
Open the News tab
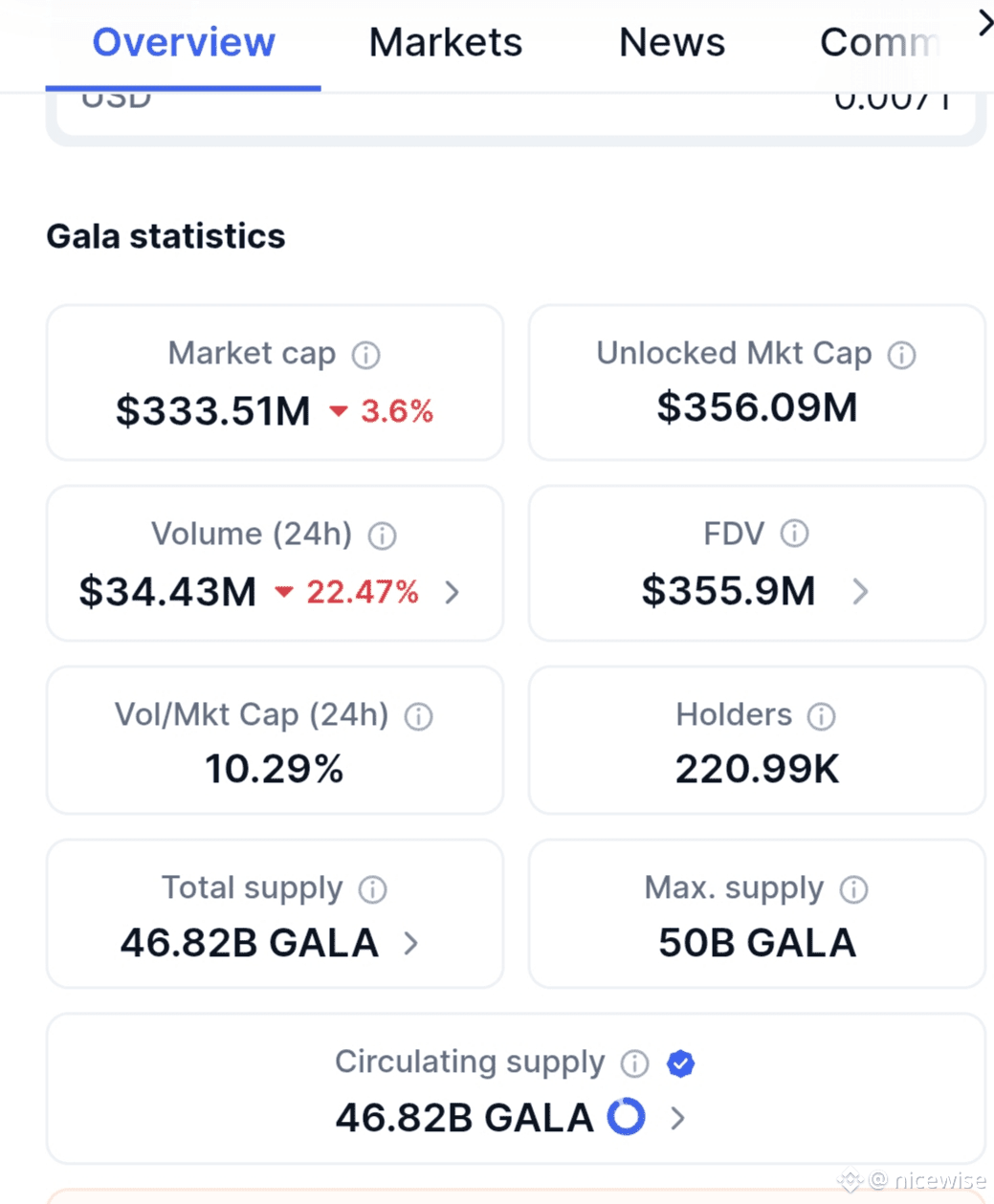click(672, 43)
